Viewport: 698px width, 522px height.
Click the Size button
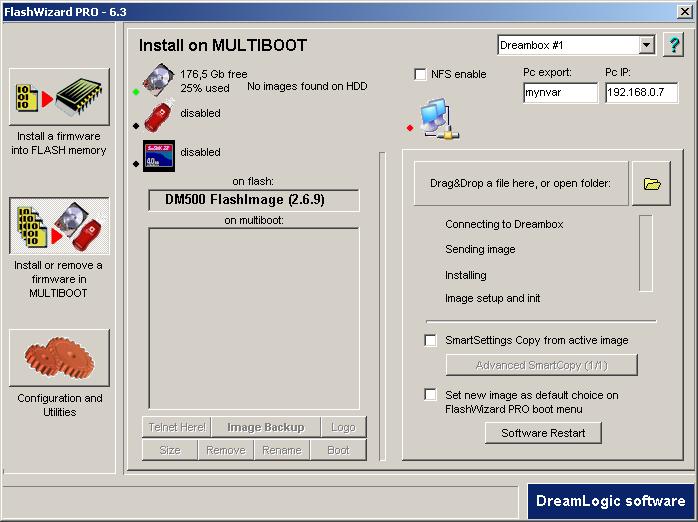[170, 450]
